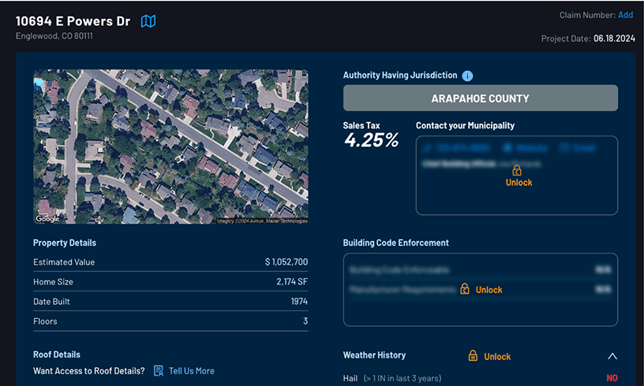The width and height of the screenshot is (644, 386).
Task: Select the address 10694 E Powers Dr
Action: pos(73,21)
